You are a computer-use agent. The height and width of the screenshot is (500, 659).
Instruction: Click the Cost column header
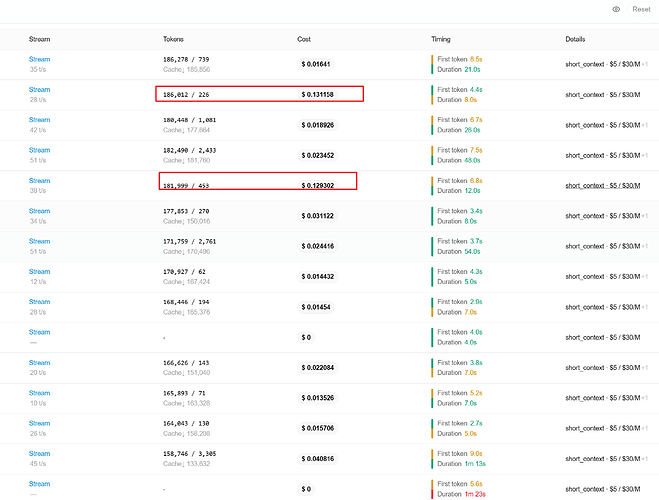click(304, 39)
